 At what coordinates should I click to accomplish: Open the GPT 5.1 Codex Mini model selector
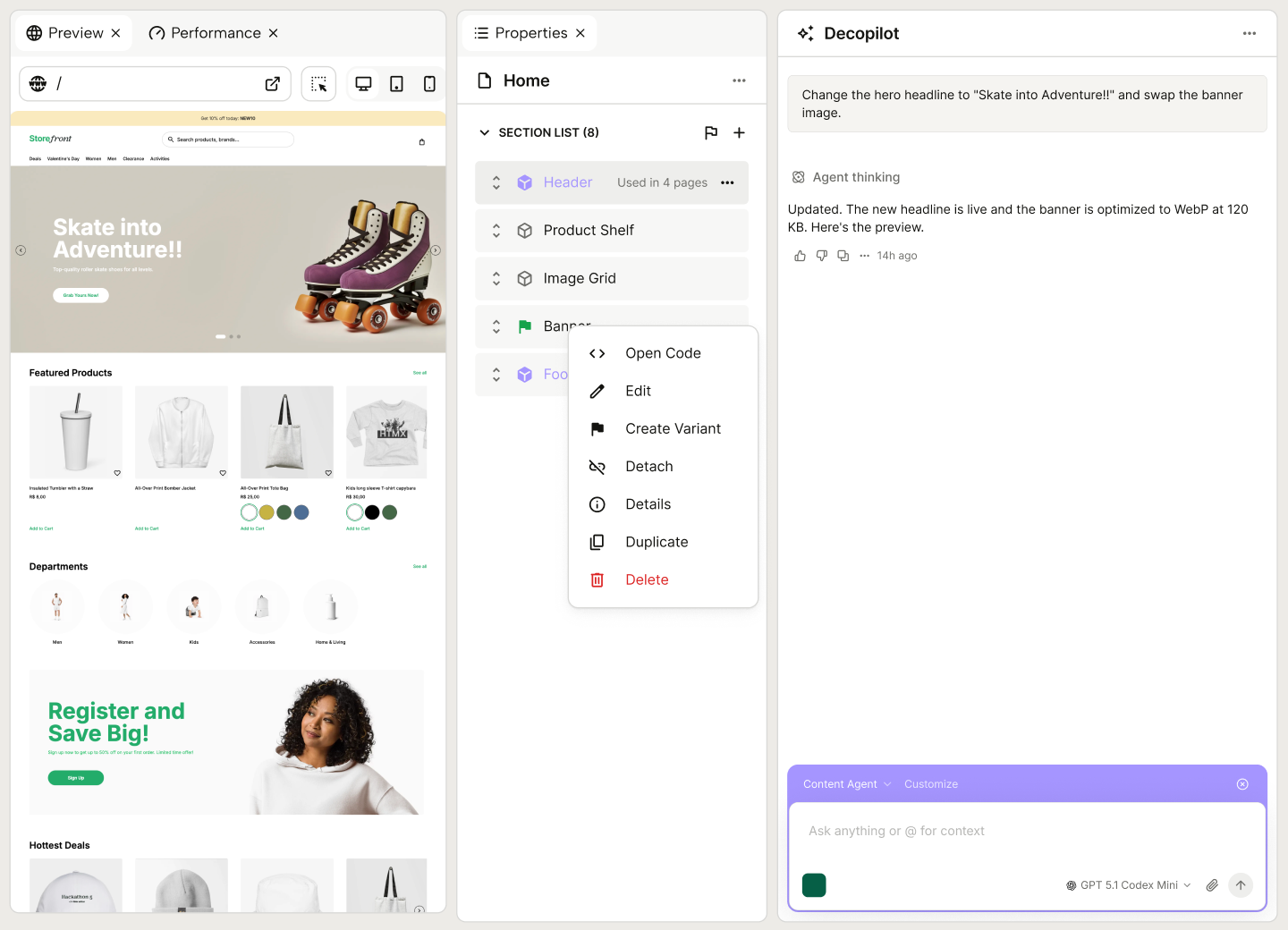(x=1128, y=885)
